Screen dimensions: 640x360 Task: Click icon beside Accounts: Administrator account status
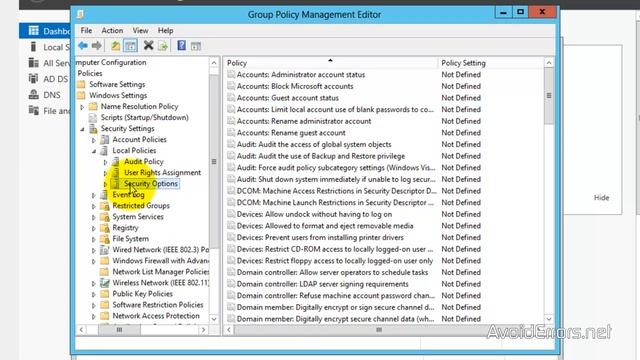[231, 74]
